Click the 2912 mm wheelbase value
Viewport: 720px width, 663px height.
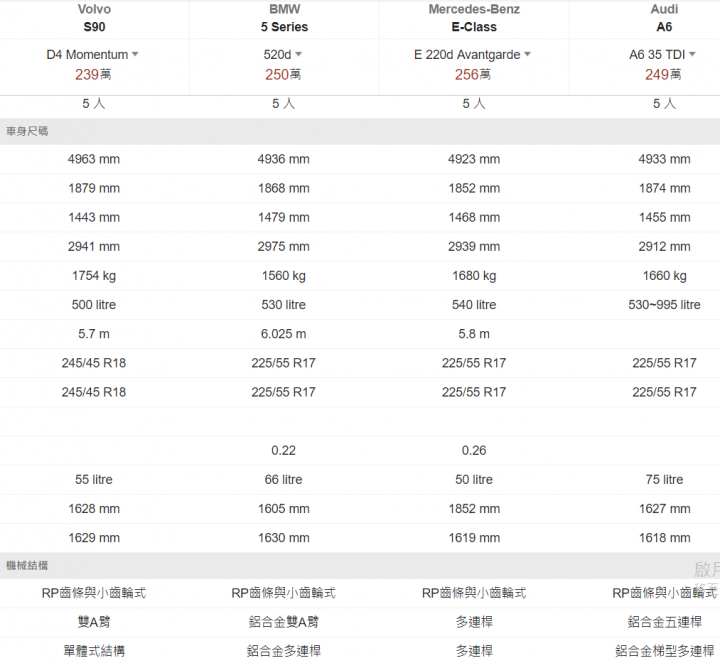pos(664,247)
